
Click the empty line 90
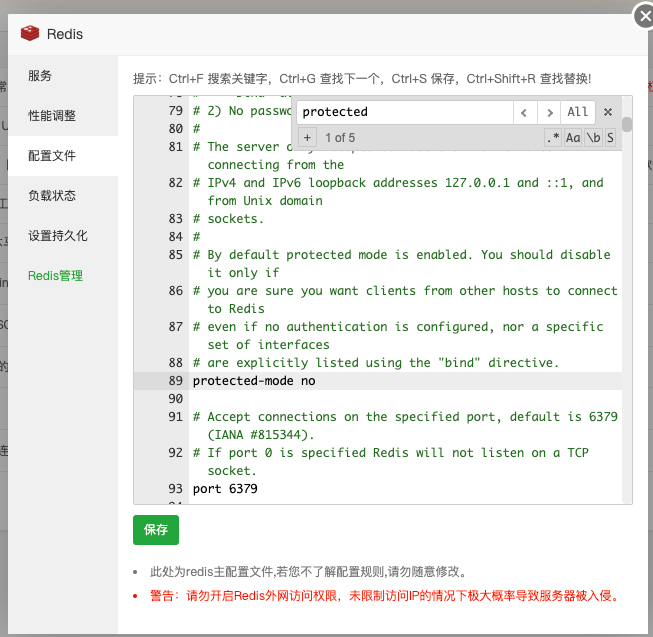coord(407,398)
